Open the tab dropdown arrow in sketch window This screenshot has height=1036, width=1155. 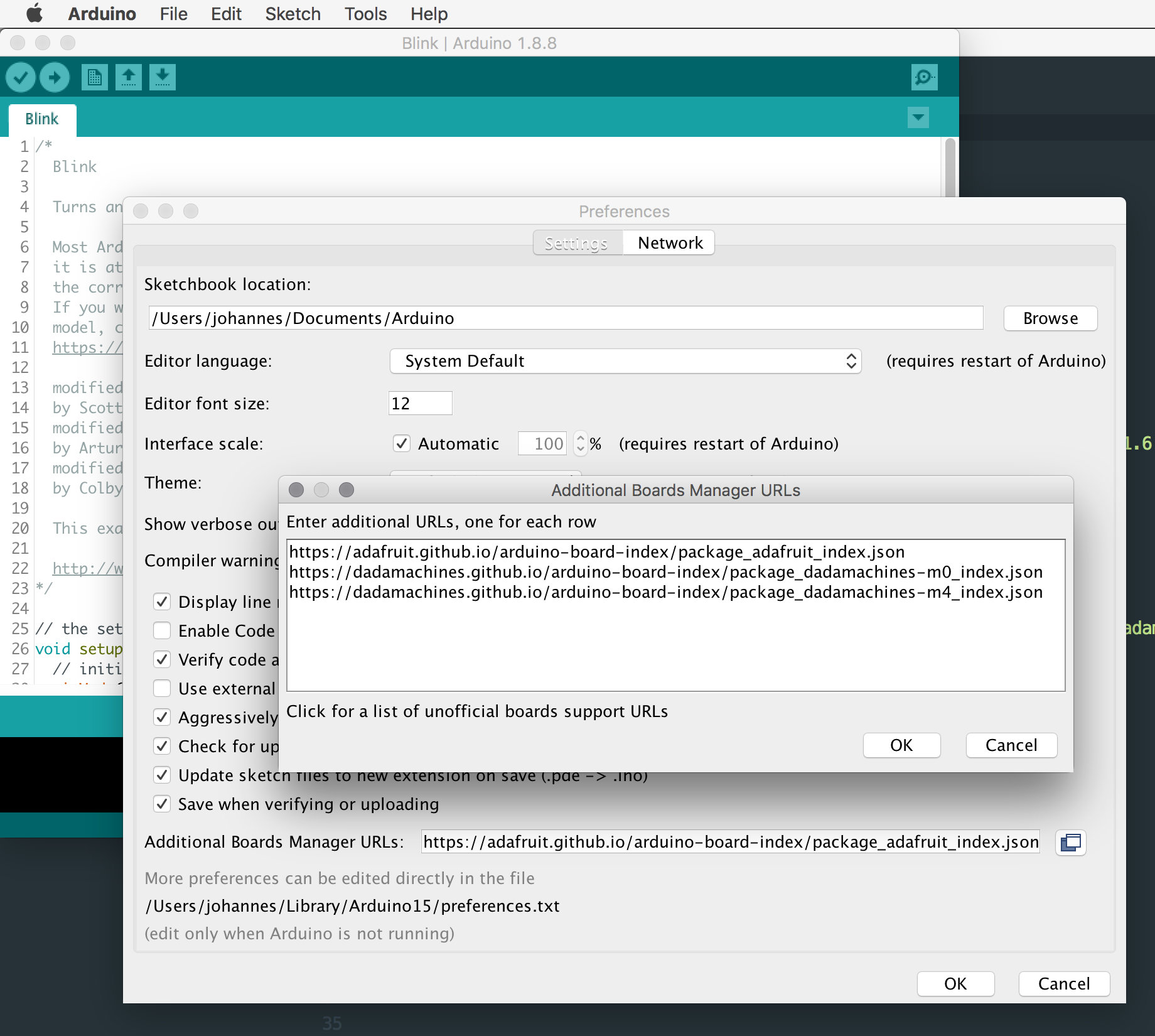click(918, 117)
